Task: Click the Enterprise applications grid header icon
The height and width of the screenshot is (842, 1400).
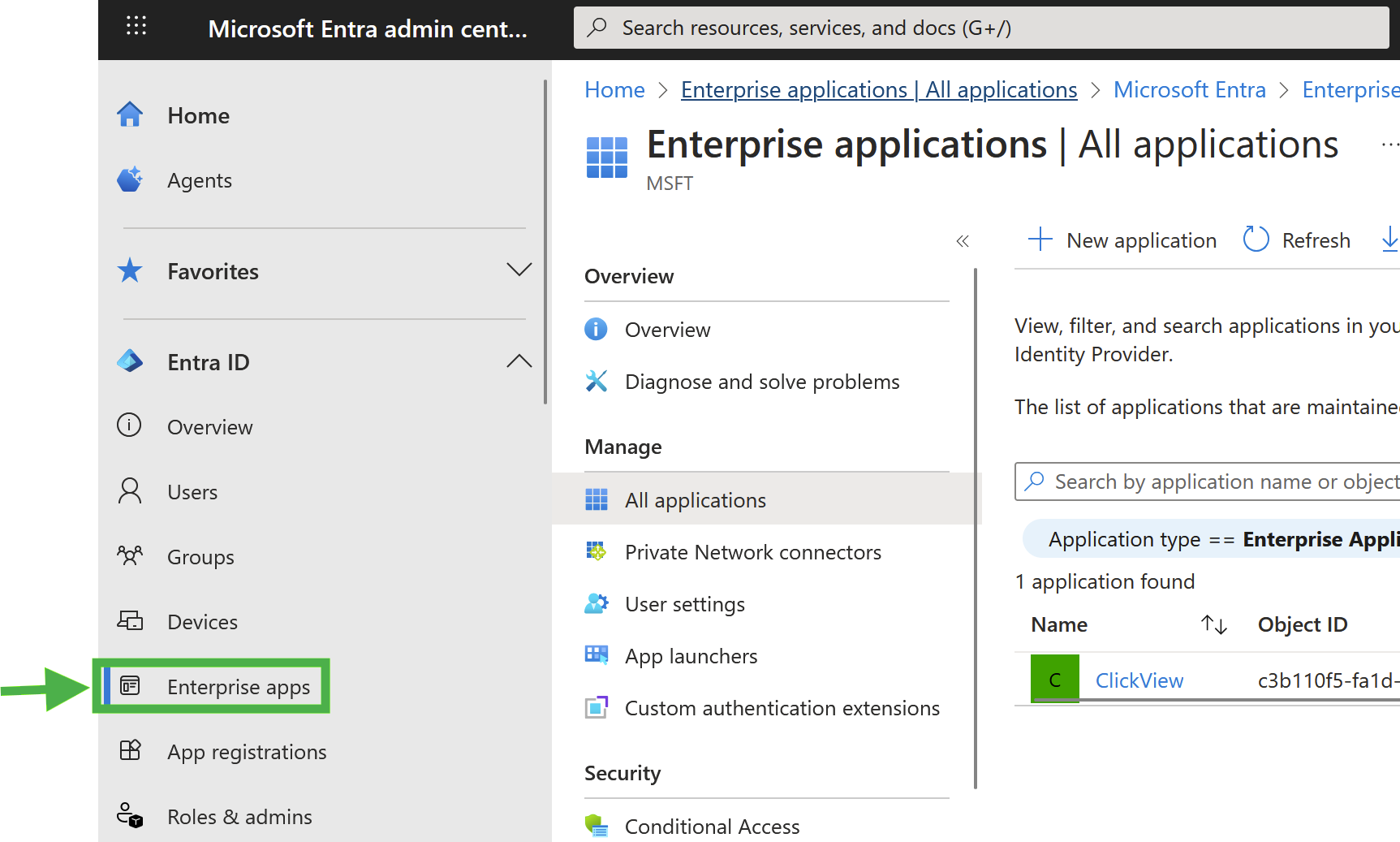Action: pyautogui.click(x=607, y=158)
